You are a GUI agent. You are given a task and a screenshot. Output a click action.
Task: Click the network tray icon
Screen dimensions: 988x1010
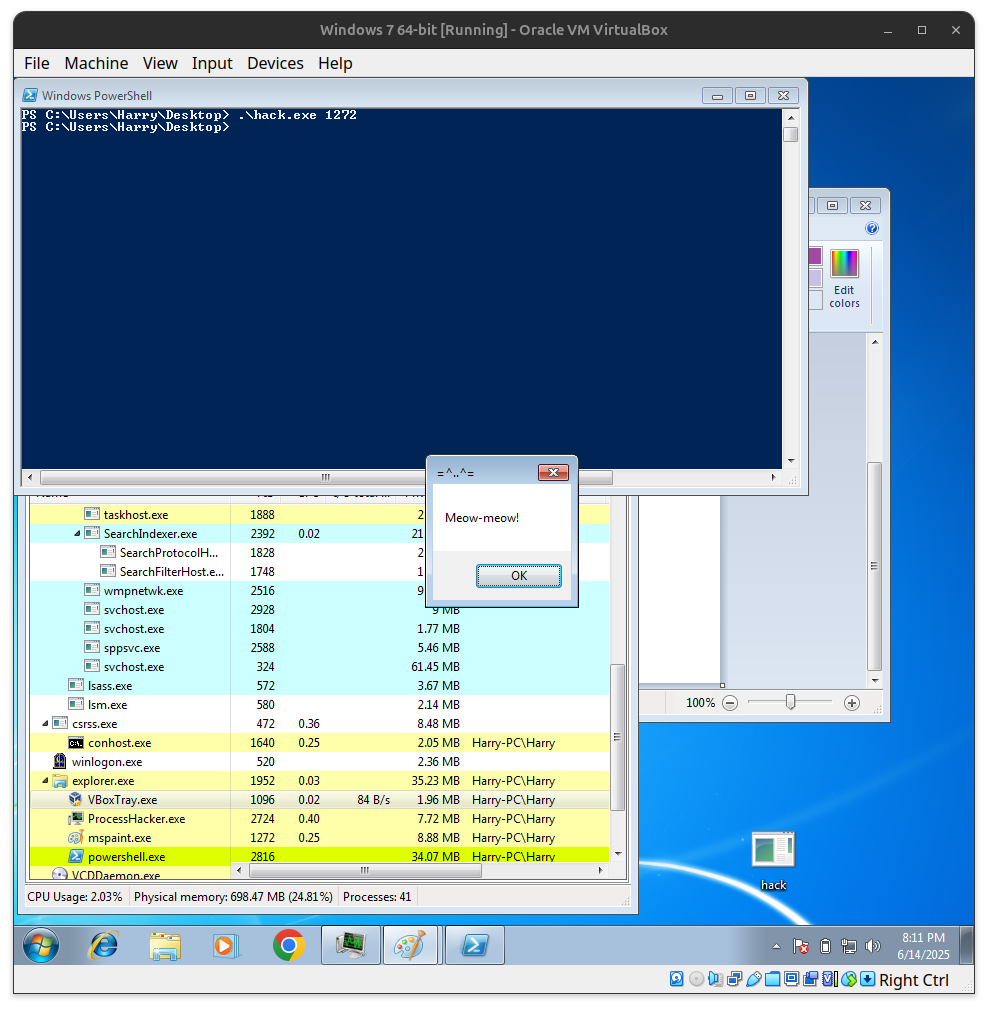click(x=849, y=946)
